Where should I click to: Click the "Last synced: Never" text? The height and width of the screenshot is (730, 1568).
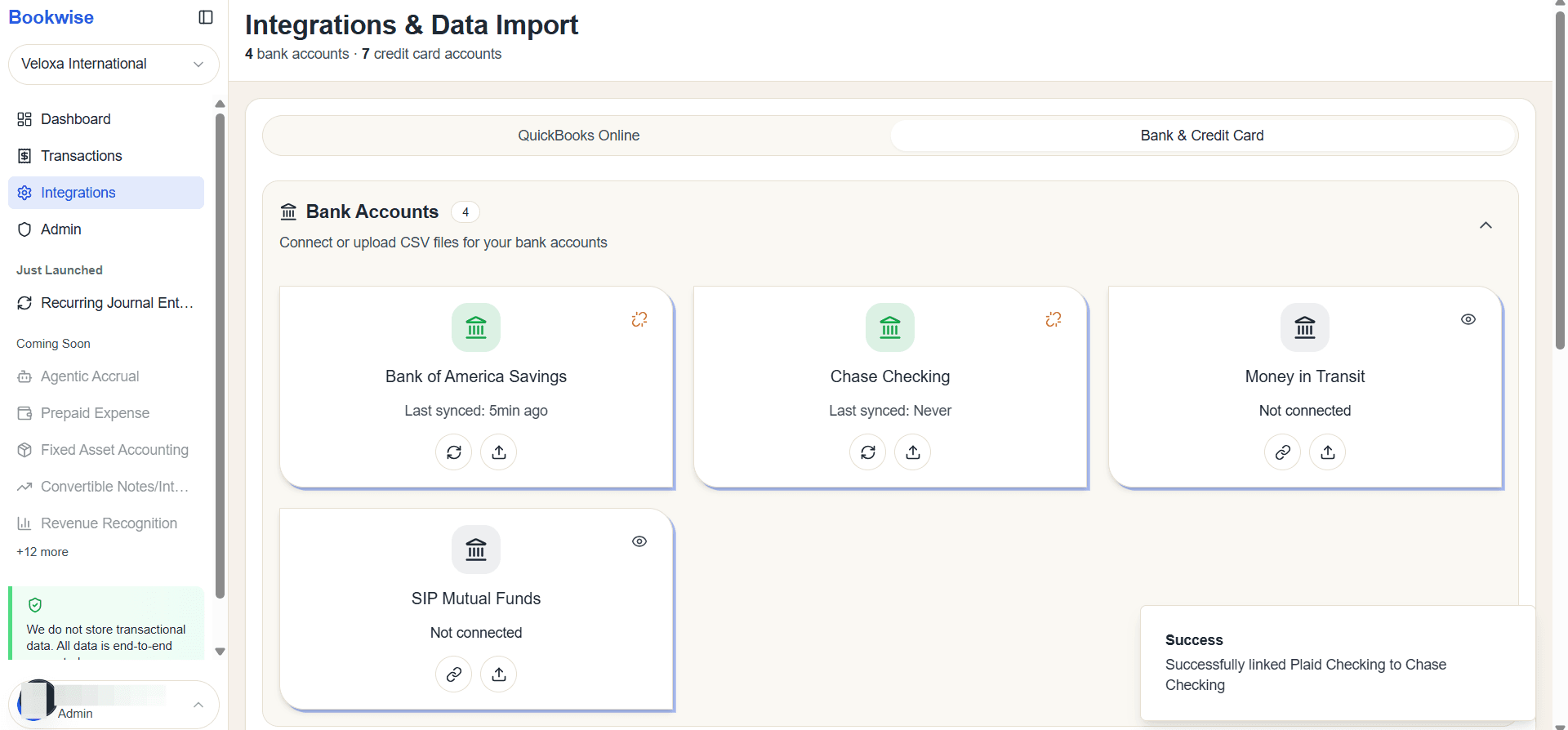click(x=890, y=411)
